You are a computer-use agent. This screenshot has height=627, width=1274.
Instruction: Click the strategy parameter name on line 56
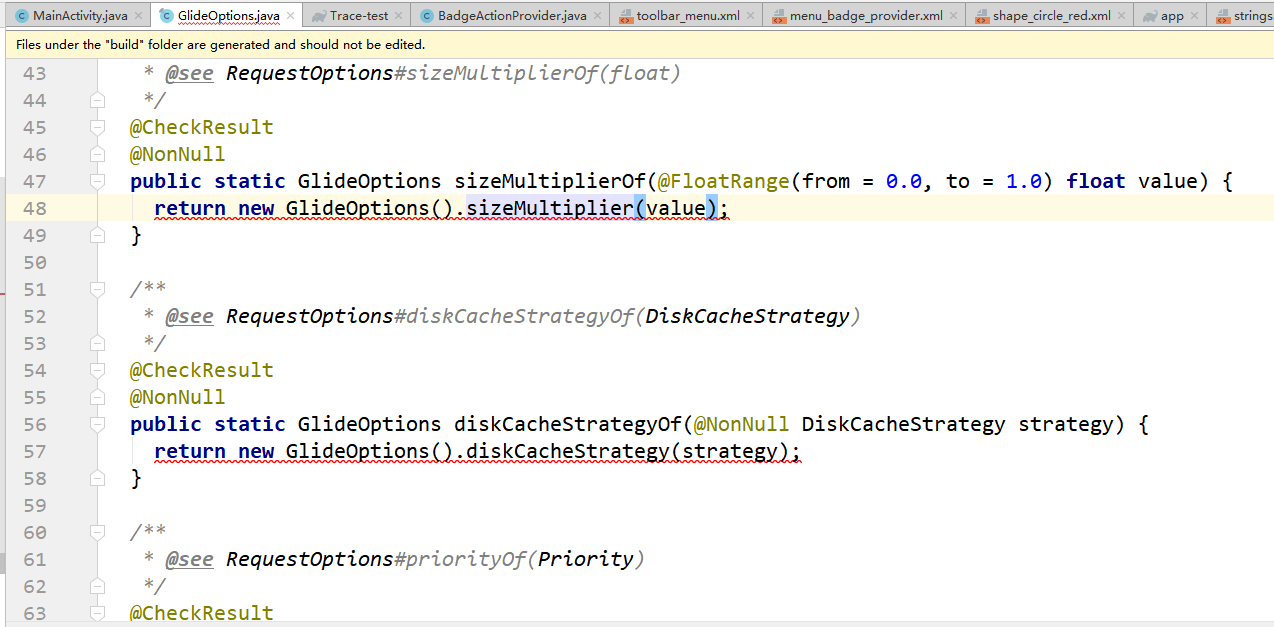pyautogui.click(x=1066, y=424)
